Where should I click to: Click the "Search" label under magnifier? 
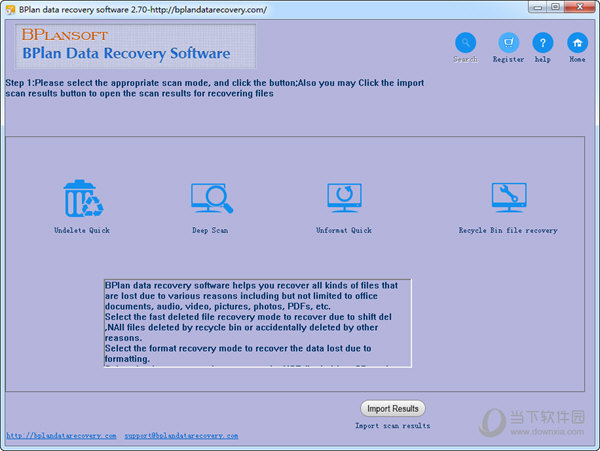coord(465,59)
